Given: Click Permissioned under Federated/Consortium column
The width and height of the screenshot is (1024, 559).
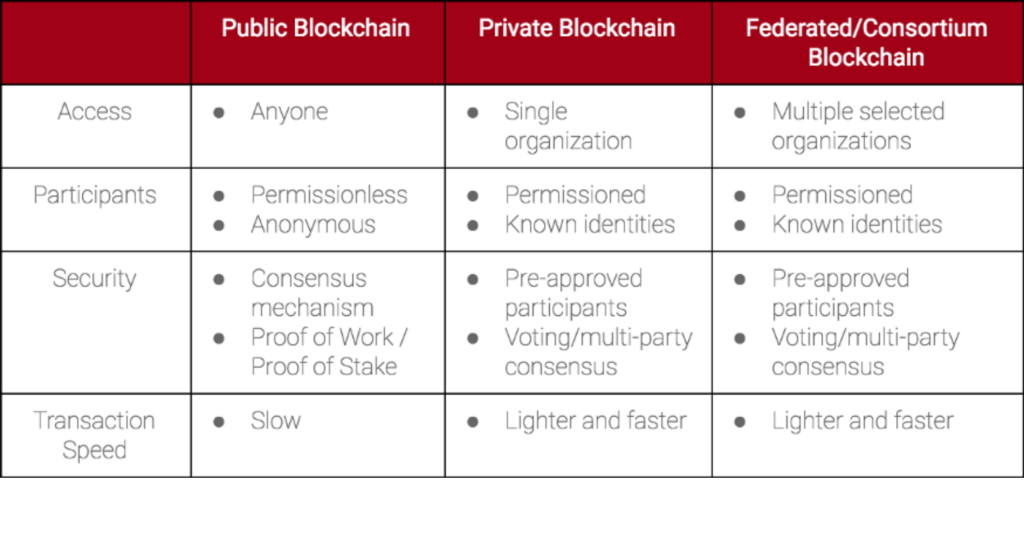Looking at the screenshot, I should [842, 195].
